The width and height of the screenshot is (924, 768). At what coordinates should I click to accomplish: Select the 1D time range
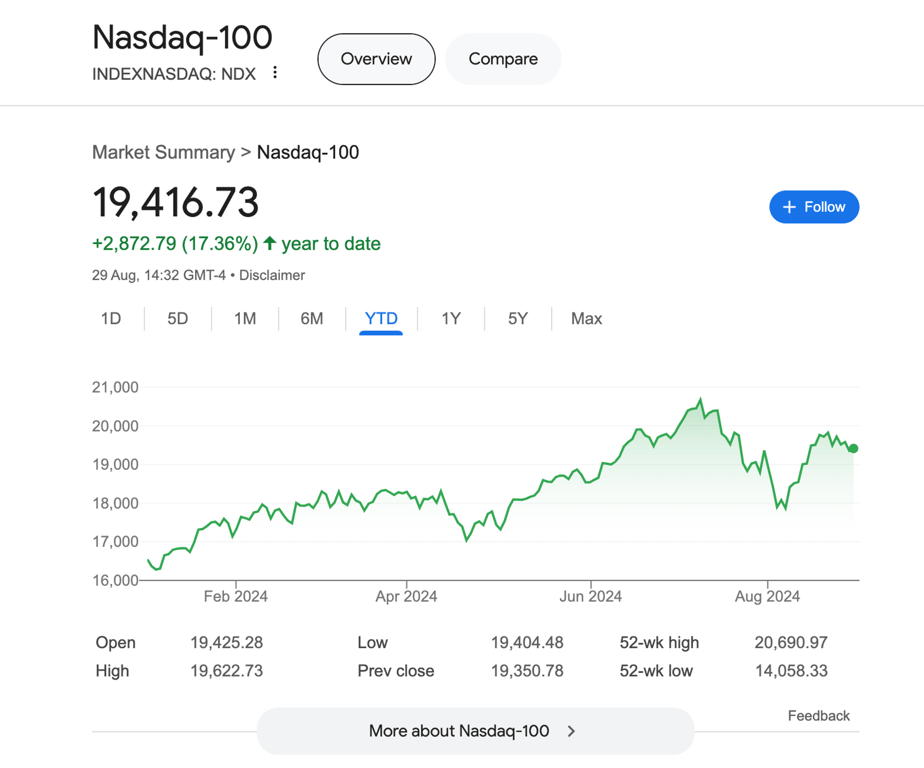[111, 319]
